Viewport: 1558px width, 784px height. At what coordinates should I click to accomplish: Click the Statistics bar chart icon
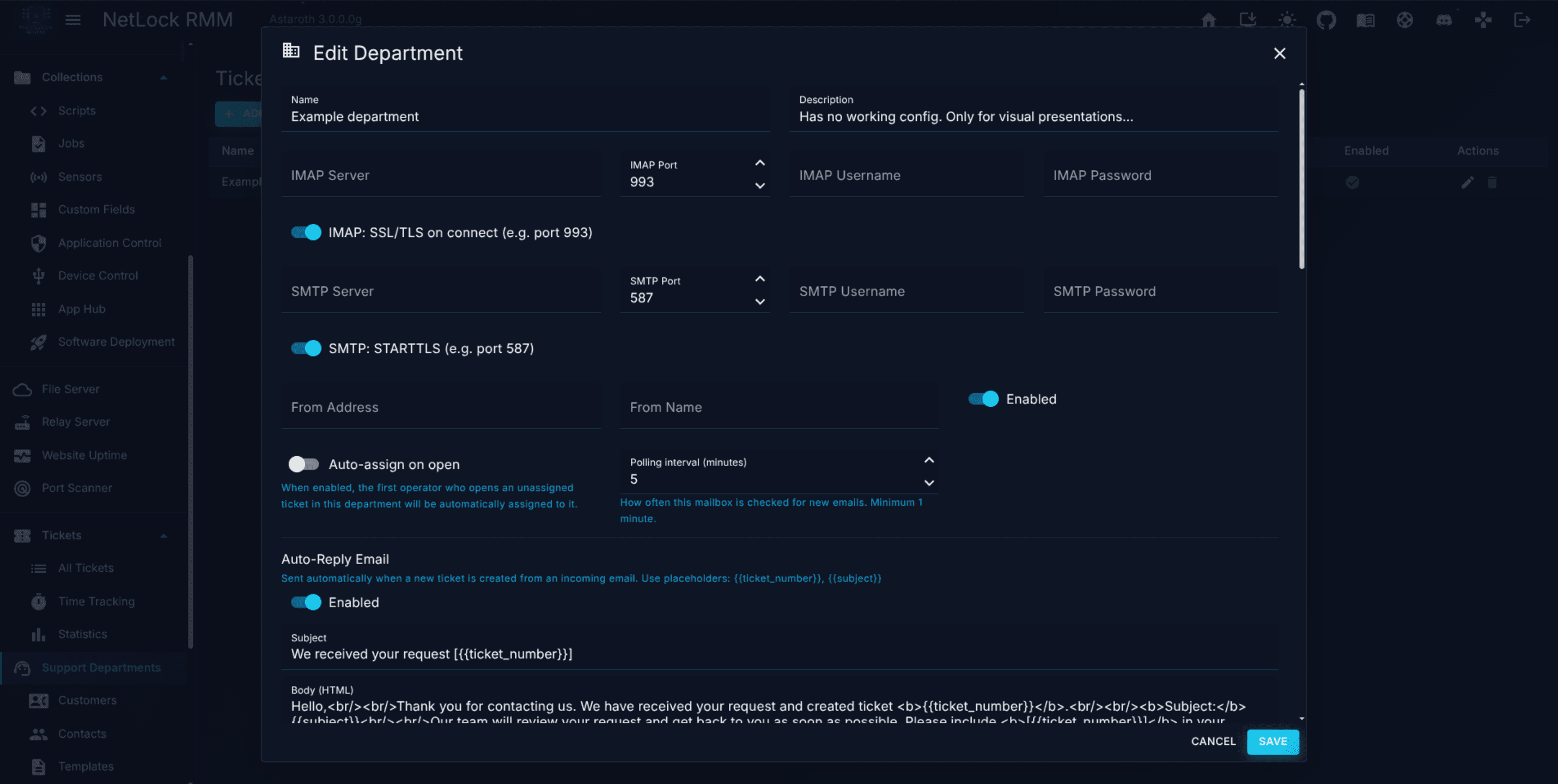tap(39, 634)
